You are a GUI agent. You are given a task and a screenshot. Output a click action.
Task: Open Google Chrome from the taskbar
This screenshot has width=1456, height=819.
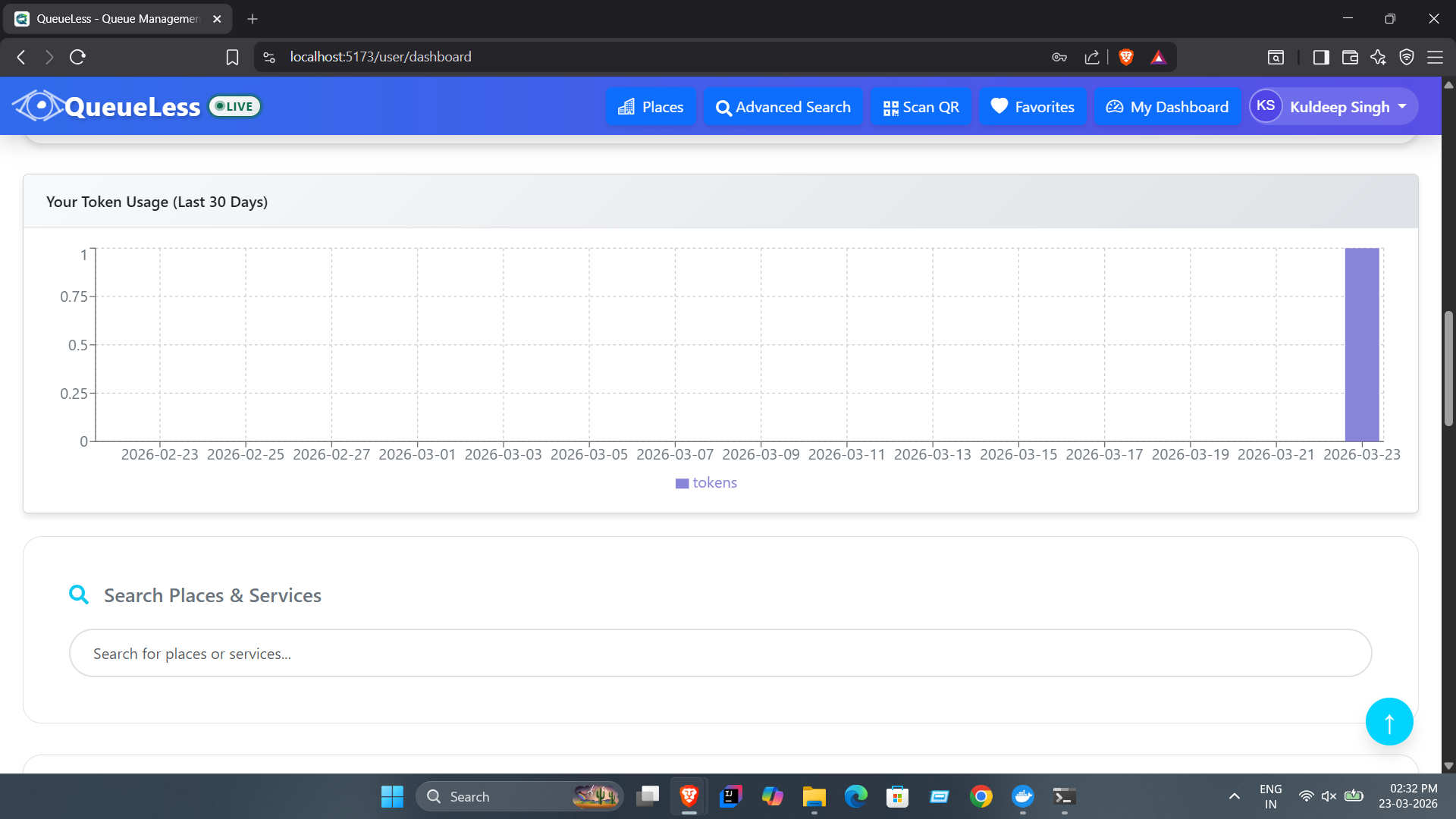point(981,796)
